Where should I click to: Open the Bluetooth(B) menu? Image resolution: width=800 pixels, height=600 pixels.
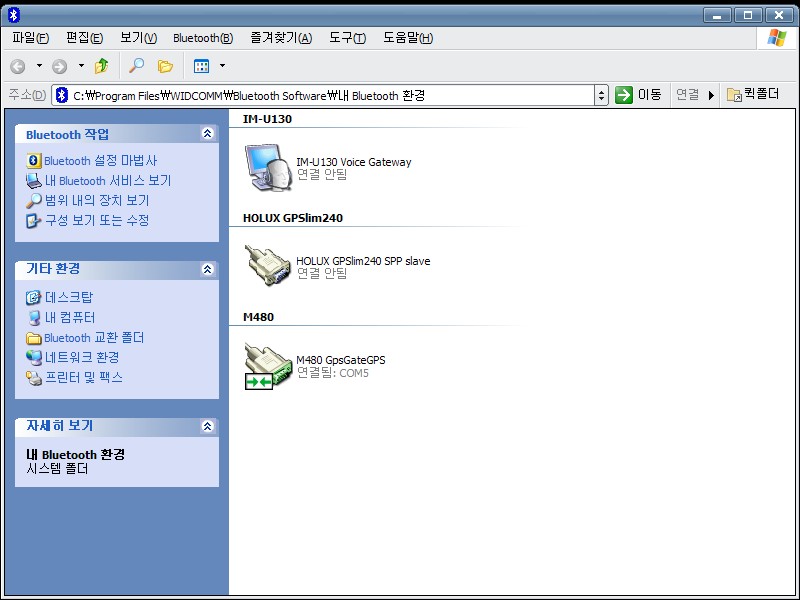click(x=203, y=38)
